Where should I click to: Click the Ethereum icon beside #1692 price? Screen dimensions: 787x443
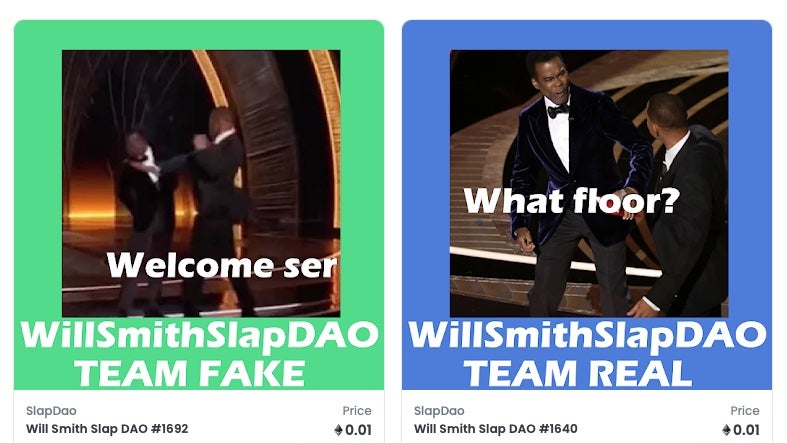(x=338, y=430)
